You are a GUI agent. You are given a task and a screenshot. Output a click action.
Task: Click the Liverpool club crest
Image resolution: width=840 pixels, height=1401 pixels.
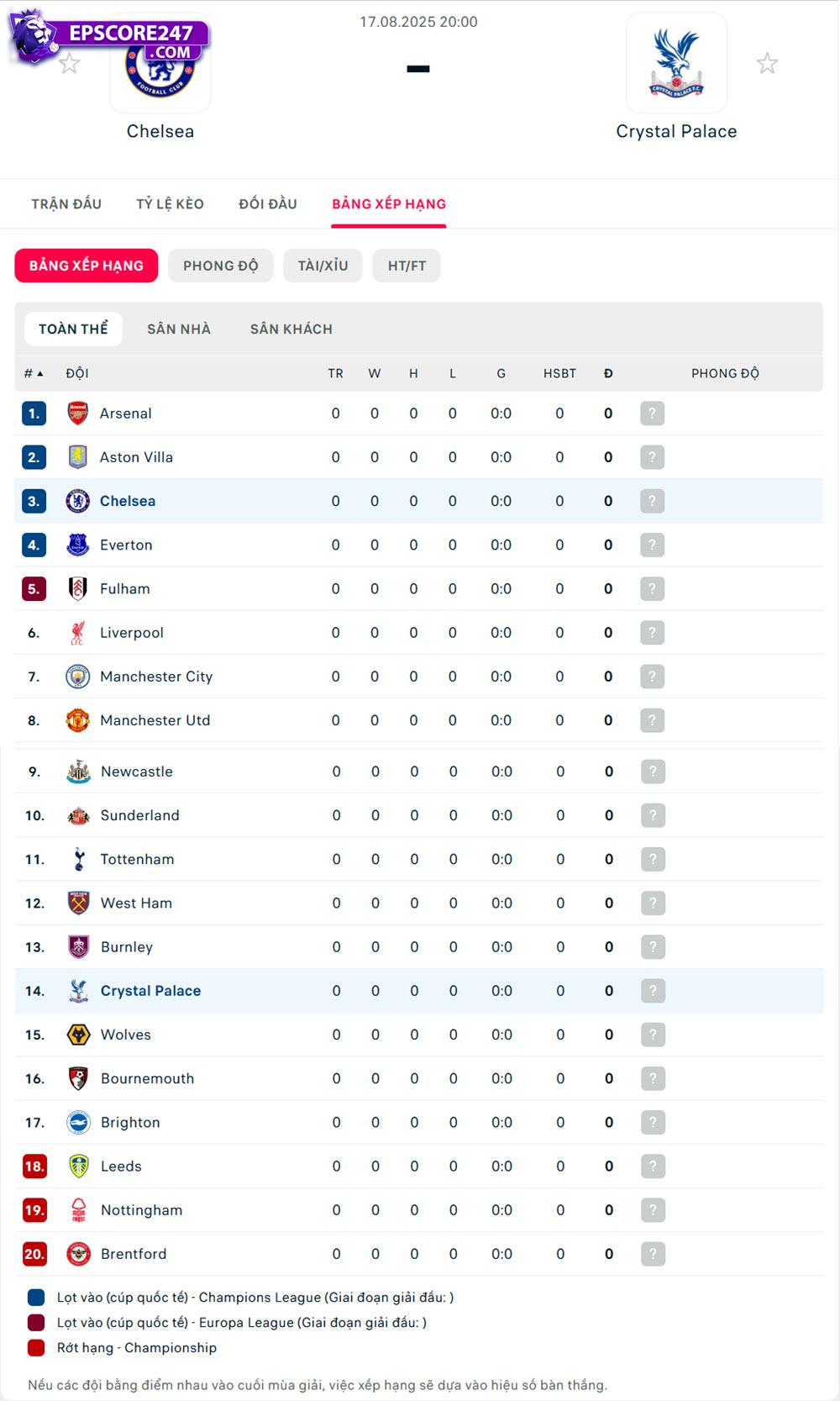(x=78, y=633)
